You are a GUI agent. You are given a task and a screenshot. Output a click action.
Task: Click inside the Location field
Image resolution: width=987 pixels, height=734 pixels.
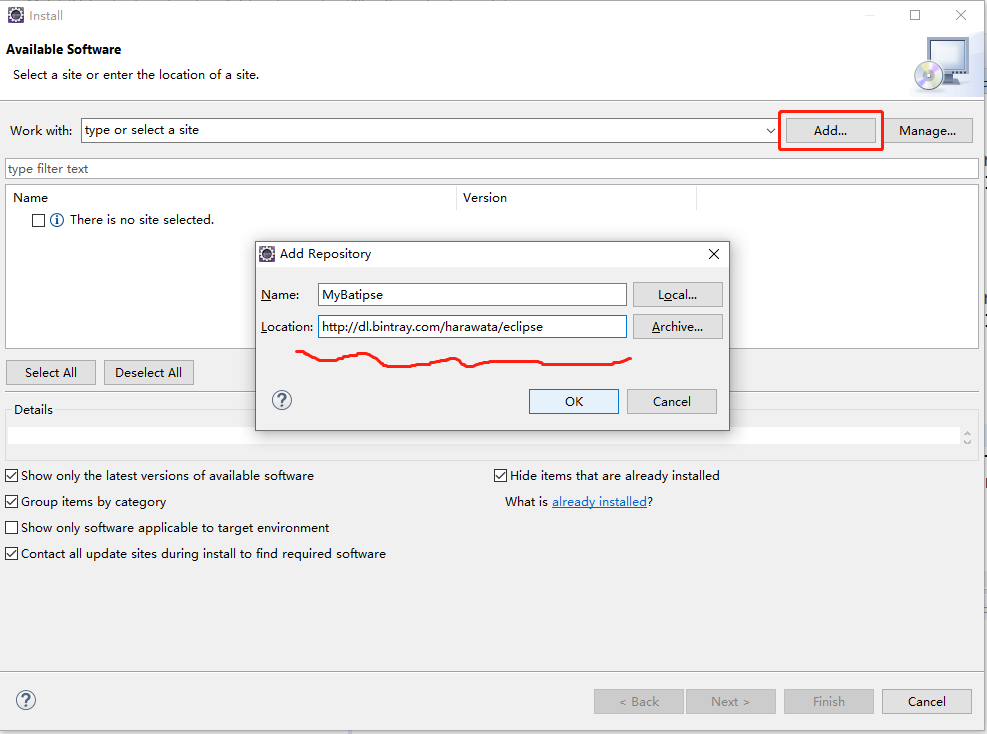tap(470, 326)
